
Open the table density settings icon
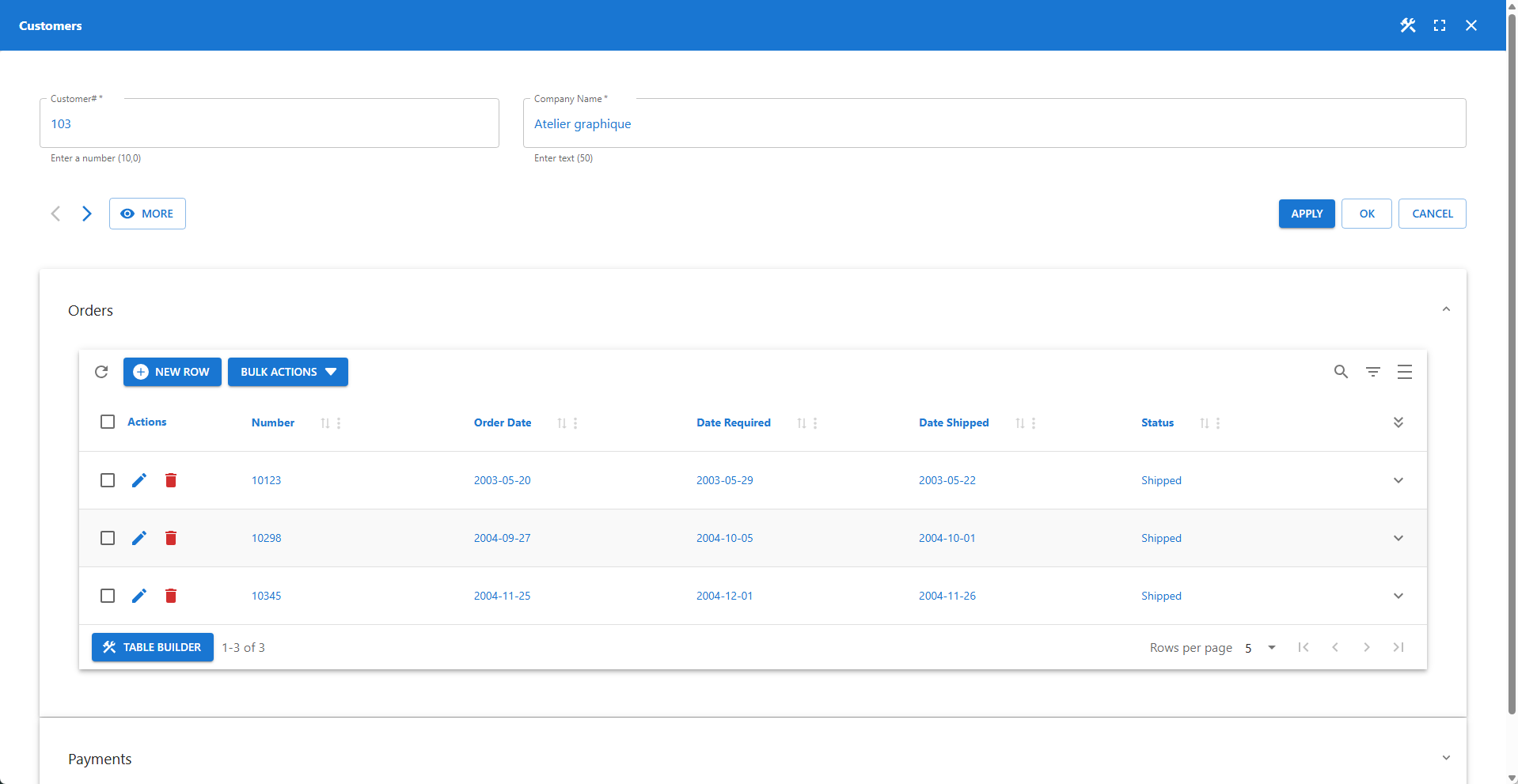click(x=1406, y=372)
